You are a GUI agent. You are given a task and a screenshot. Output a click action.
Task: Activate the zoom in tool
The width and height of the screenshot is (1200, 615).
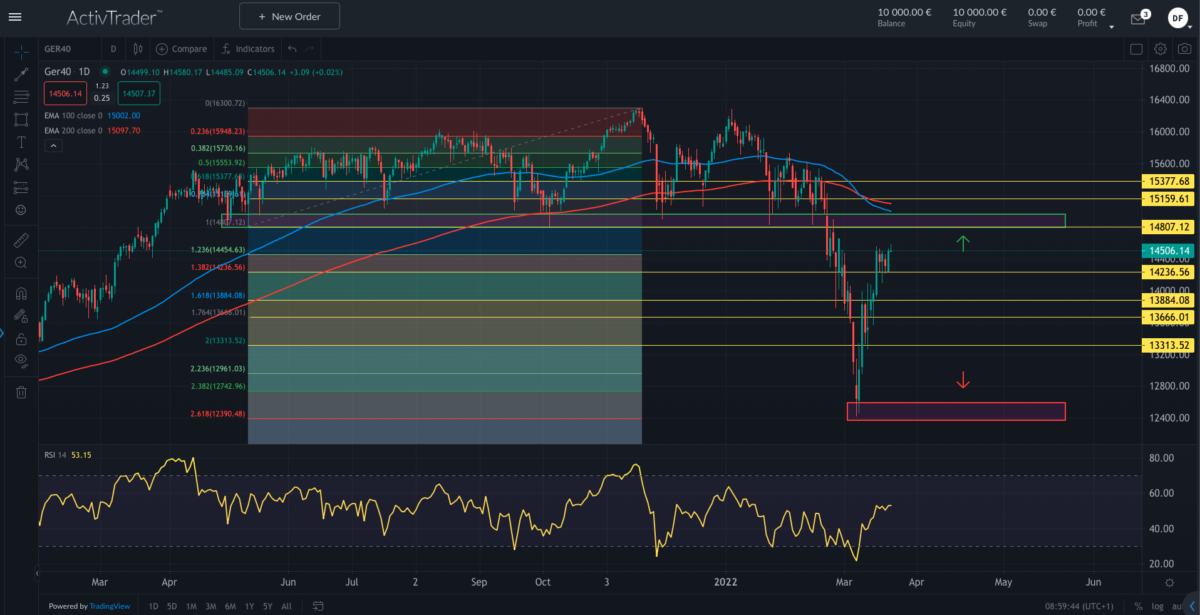(21, 263)
